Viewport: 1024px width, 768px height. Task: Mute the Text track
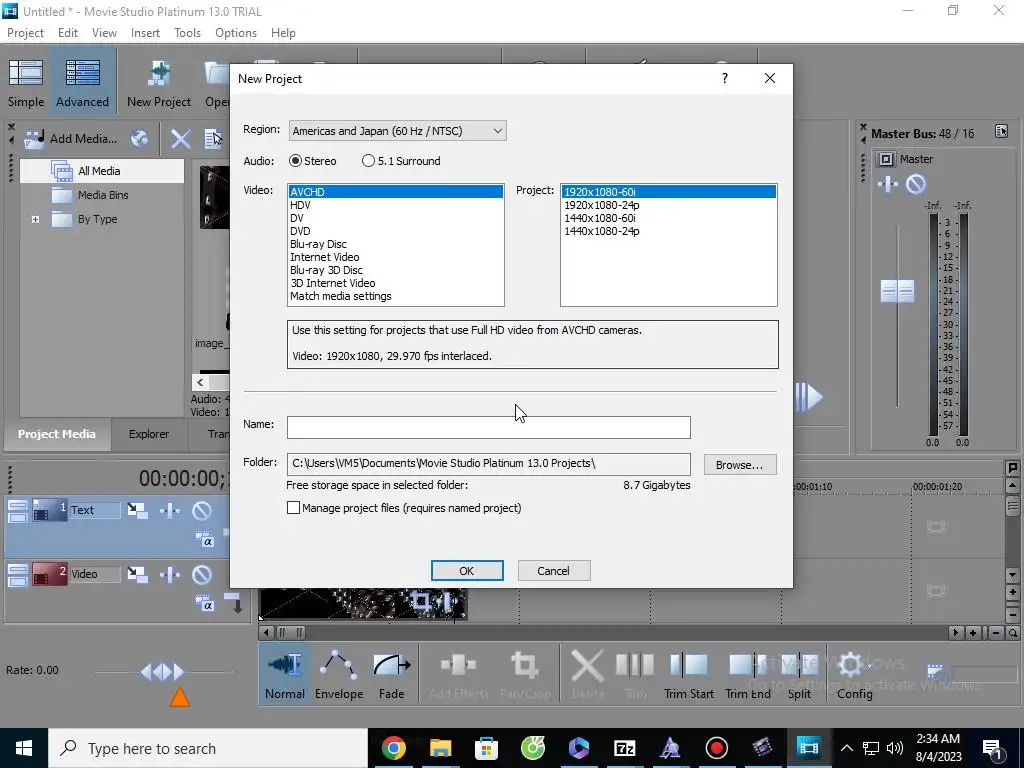pyautogui.click(x=202, y=510)
